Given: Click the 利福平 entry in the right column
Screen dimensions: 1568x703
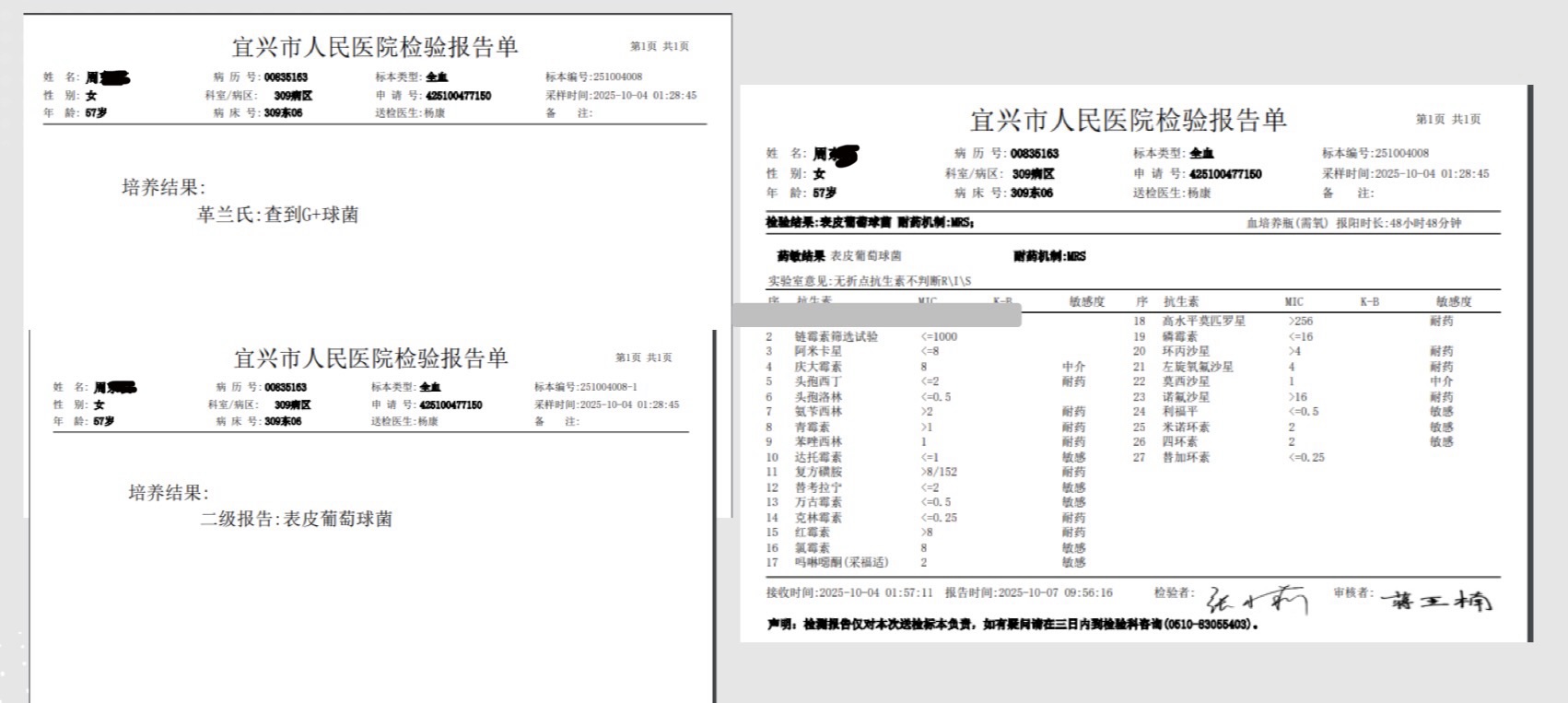Looking at the screenshot, I should [1180, 412].
